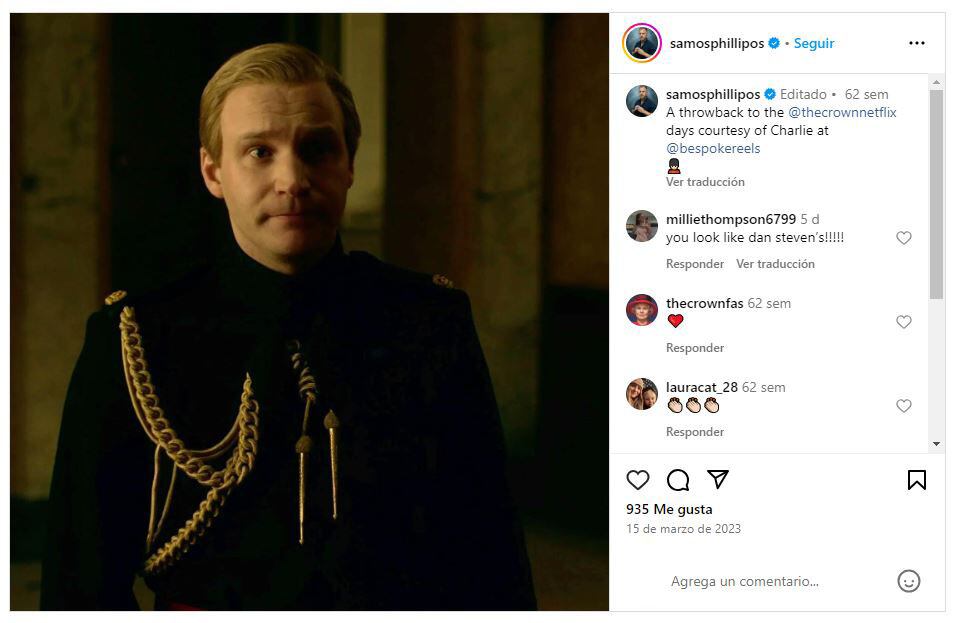Like the thecrownfas comment
This screenshot has height=623, width=960.
tap(904, 321)
